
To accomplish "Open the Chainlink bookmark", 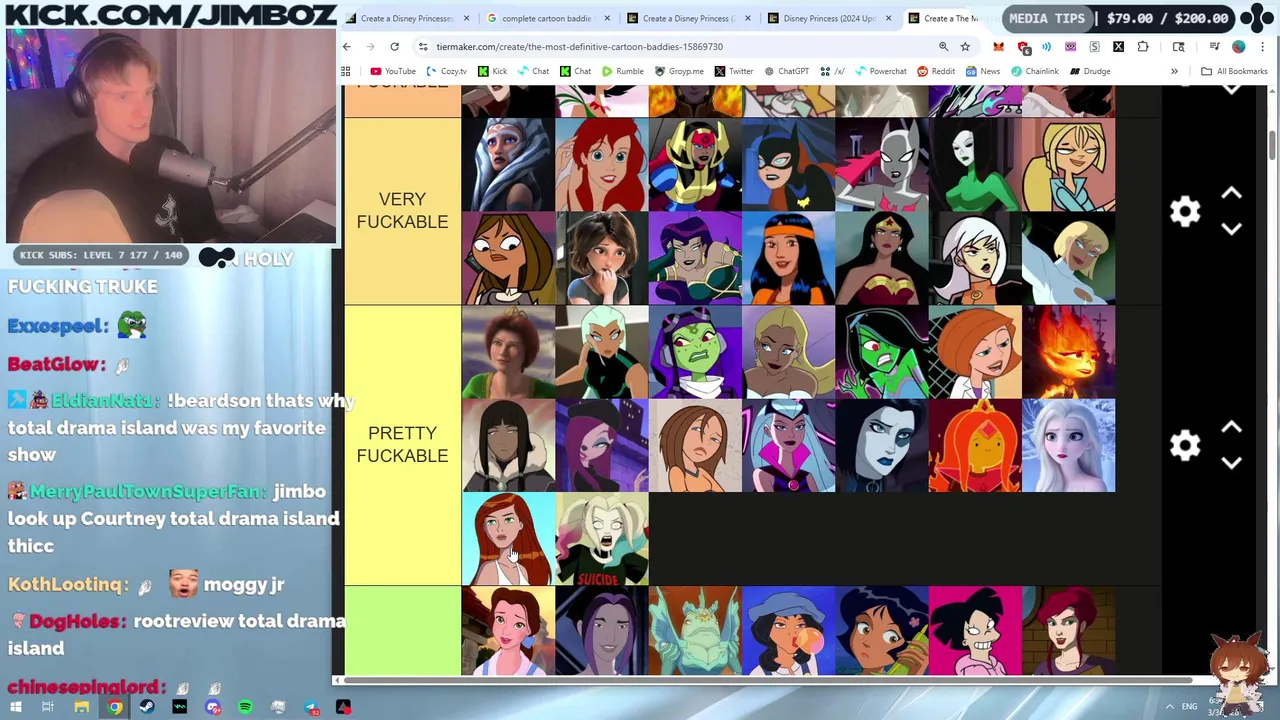I will point(1034,71).
